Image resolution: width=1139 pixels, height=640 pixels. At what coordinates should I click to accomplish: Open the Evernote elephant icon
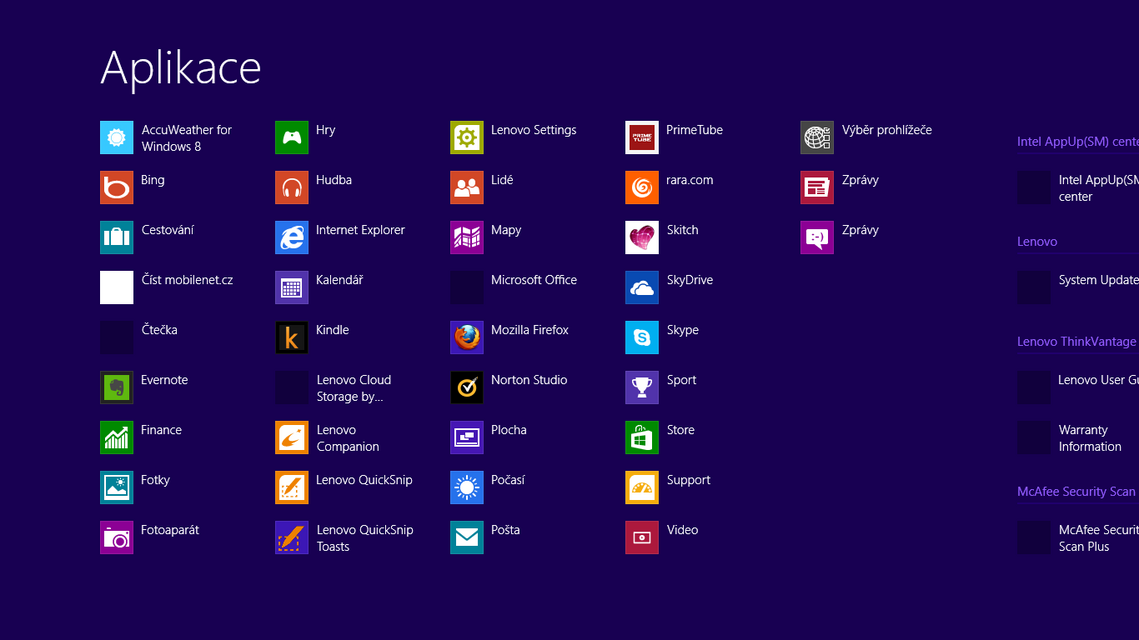click(x=117, y=388)
